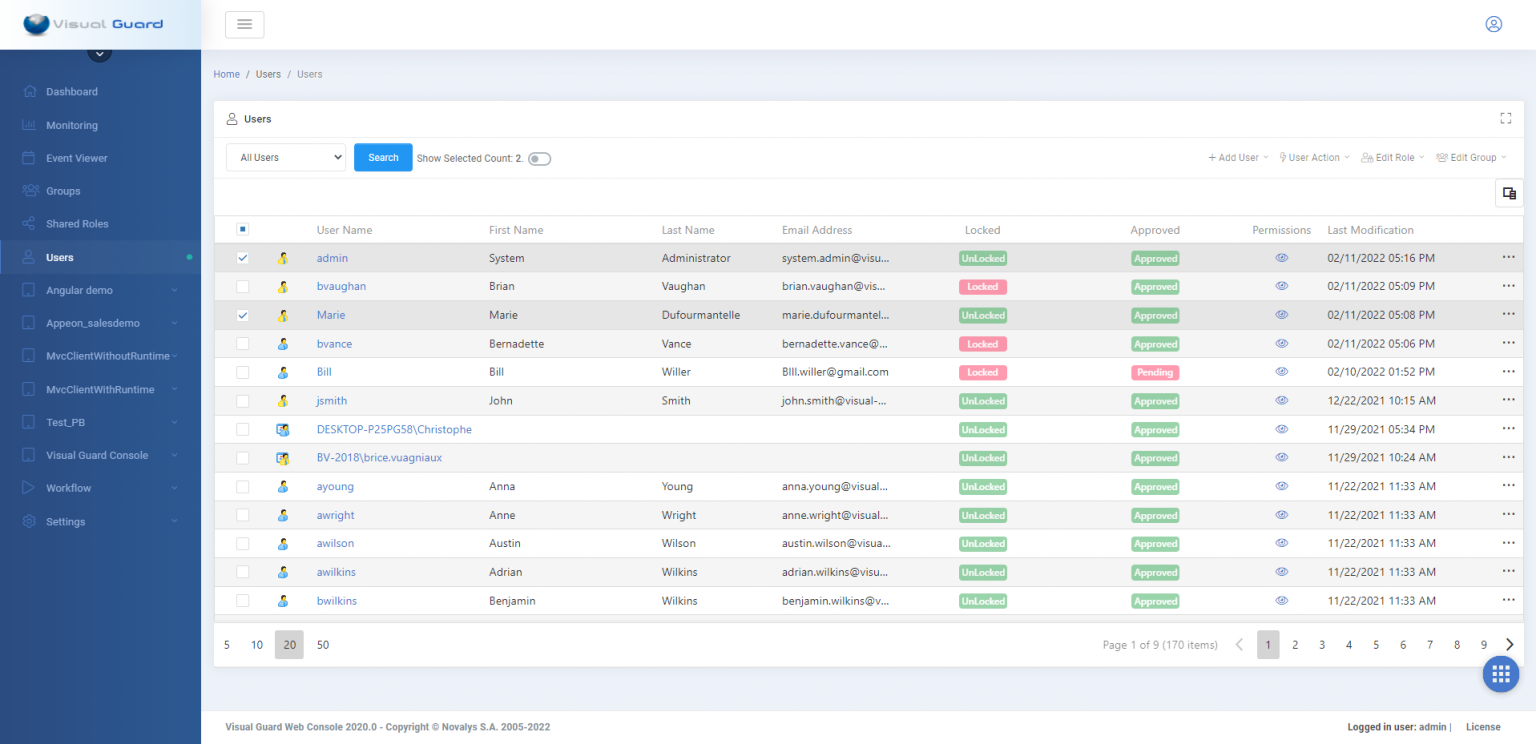Open Groups in the sidebar
The image size is (1536, 744).
click(100, 191)
